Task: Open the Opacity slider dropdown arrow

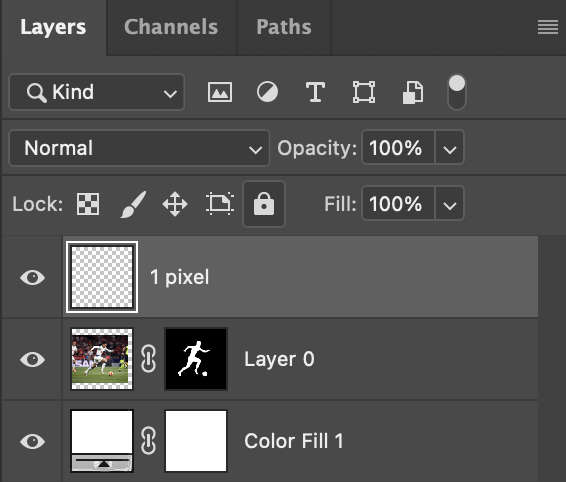Action: (450, 148)
